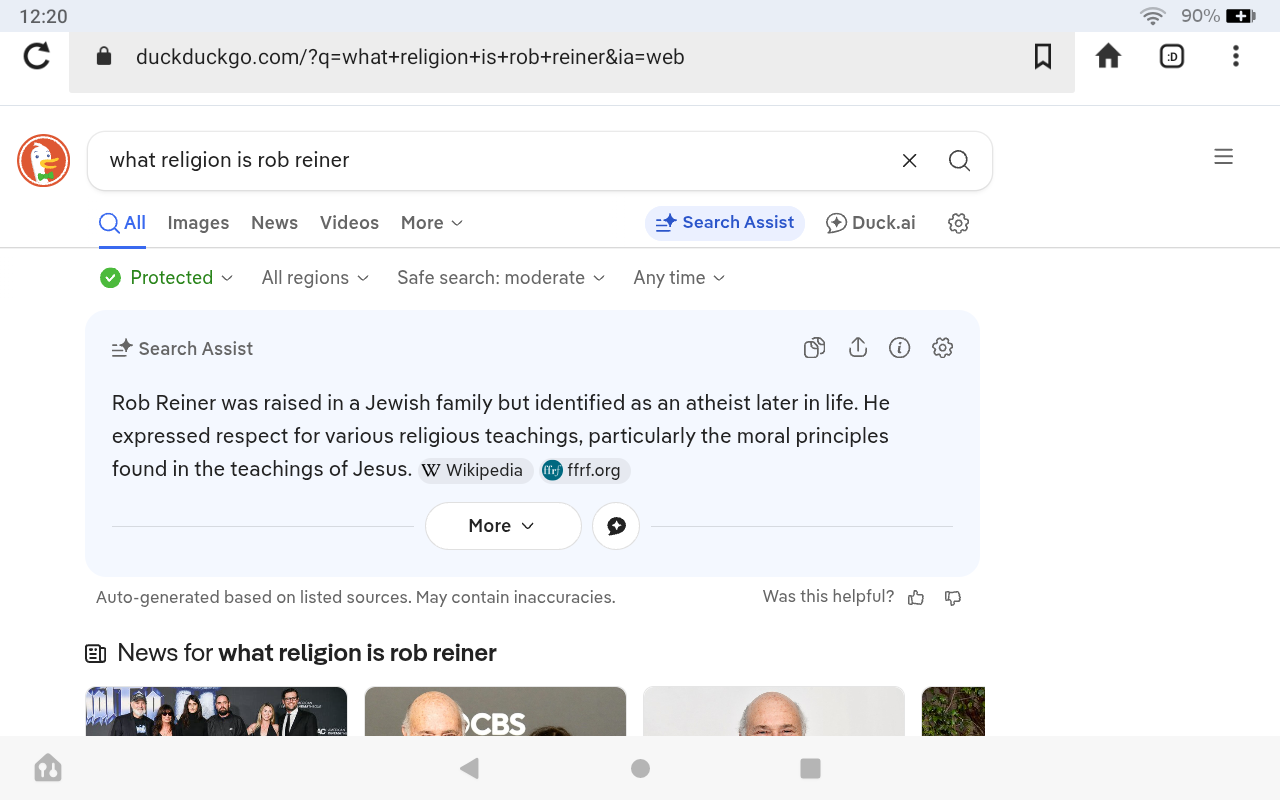Go to the browser home page
The width and height of the screenshot is (1280, 800).
[x=1108, y=56]
